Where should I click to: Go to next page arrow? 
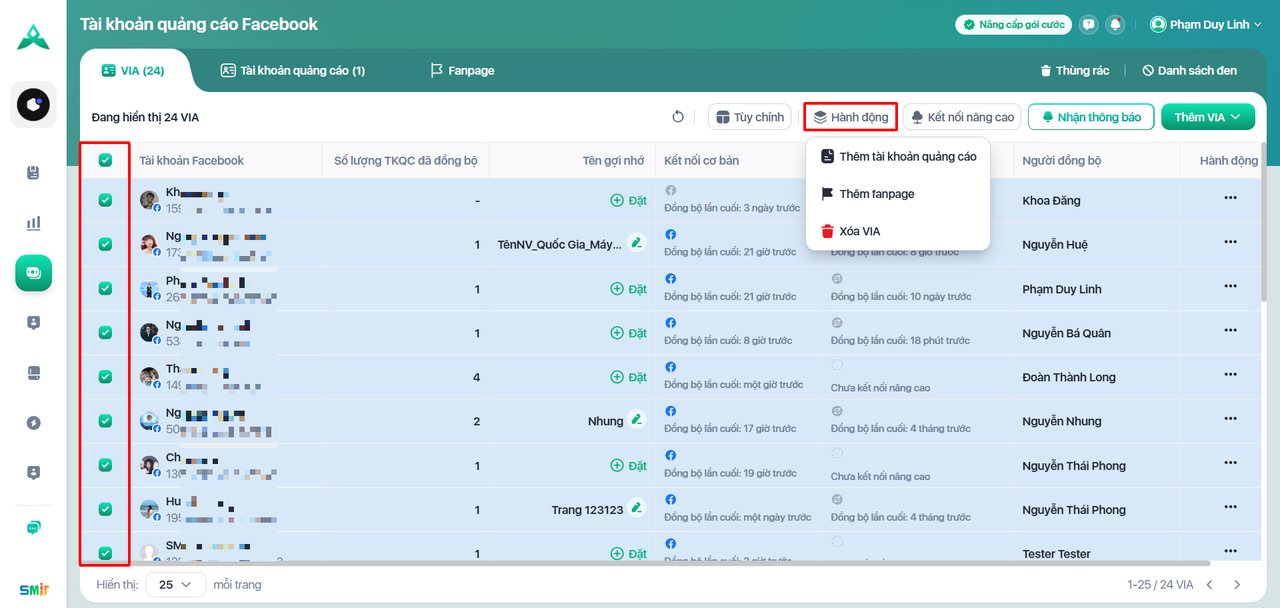point(1237,584)
